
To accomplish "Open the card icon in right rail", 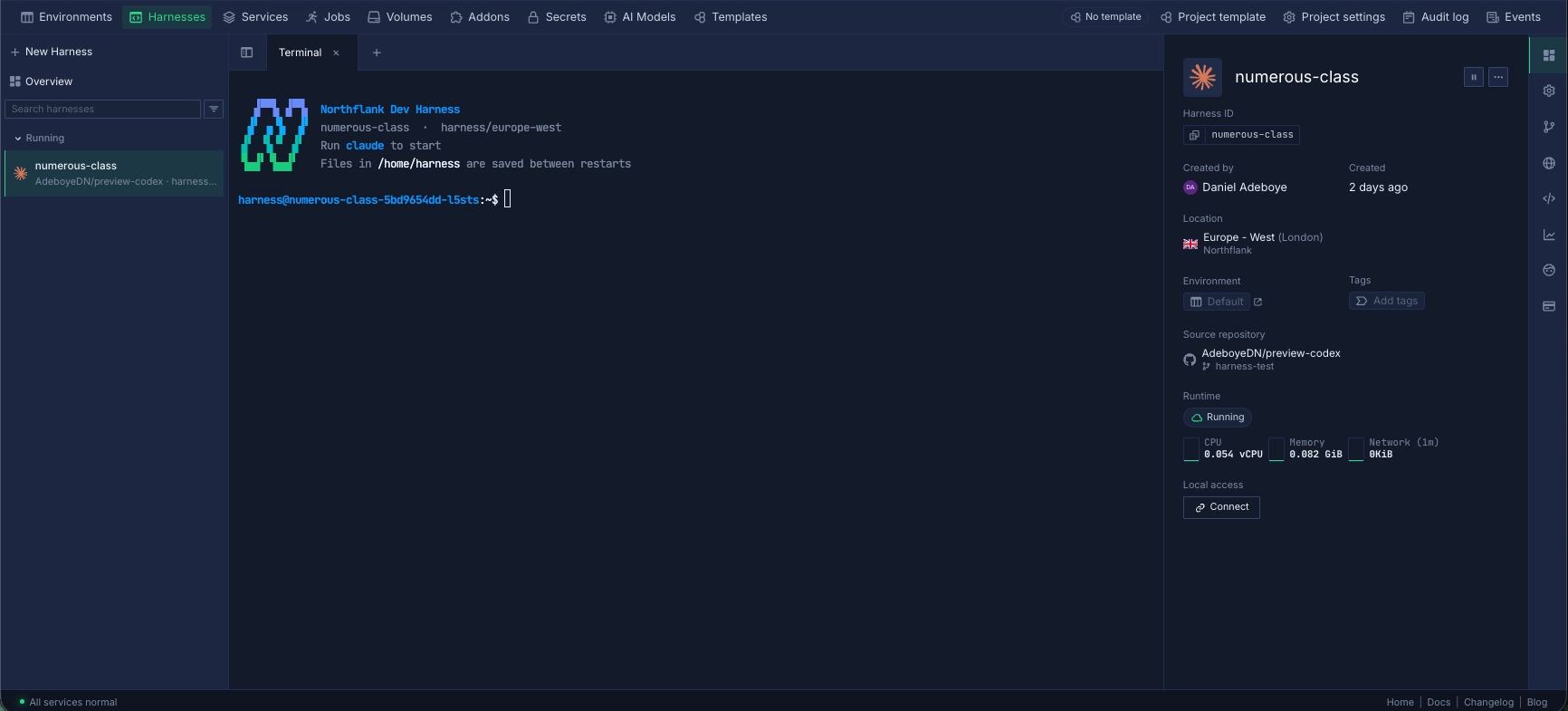I will point(1548,306).
